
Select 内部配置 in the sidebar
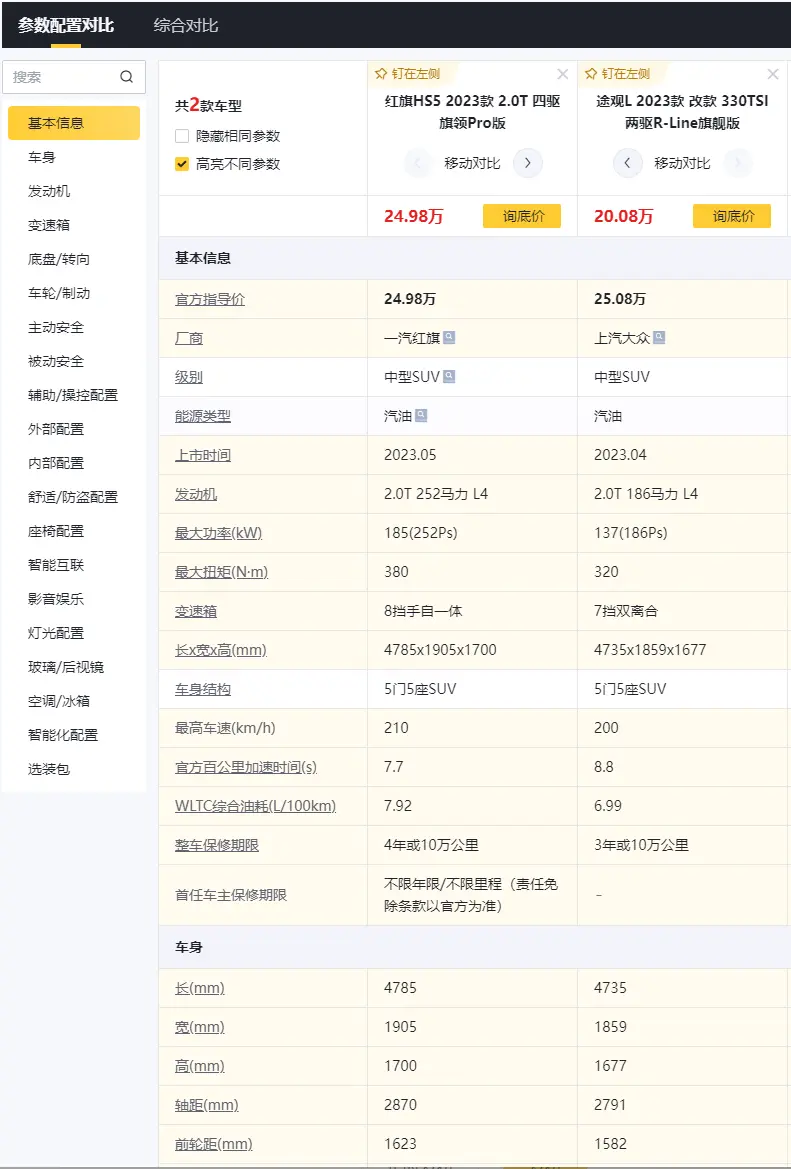56,463
